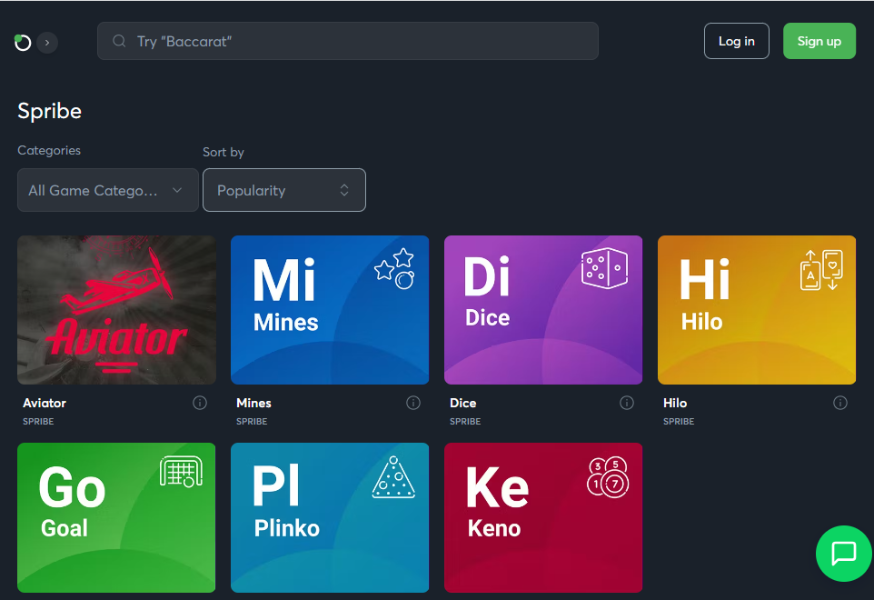874x600 pixels.
Task: Open the All Game Categories dropdown
Action: (x=107, y=190)
